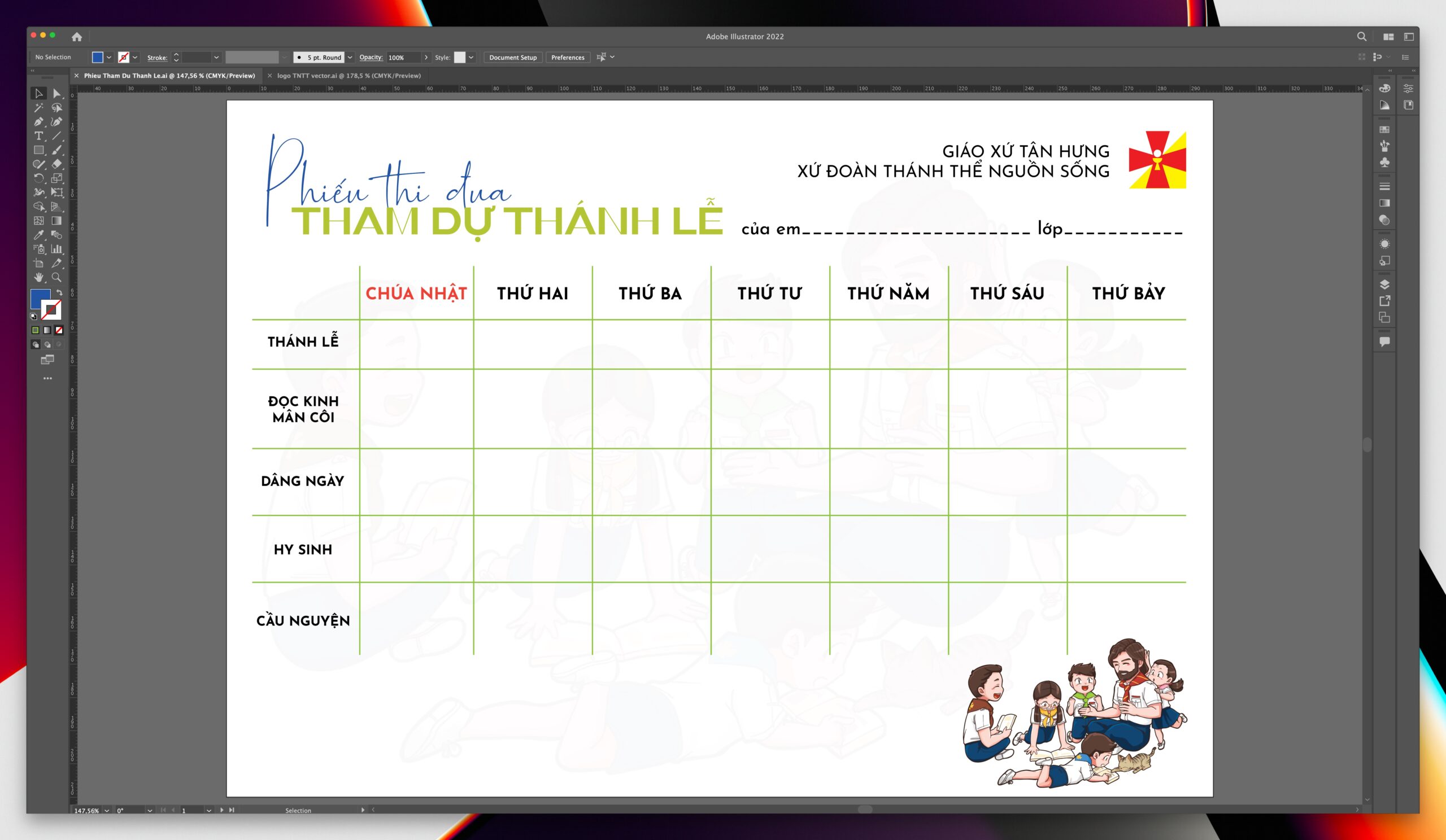Select the Type tool

tap(38, 136)
